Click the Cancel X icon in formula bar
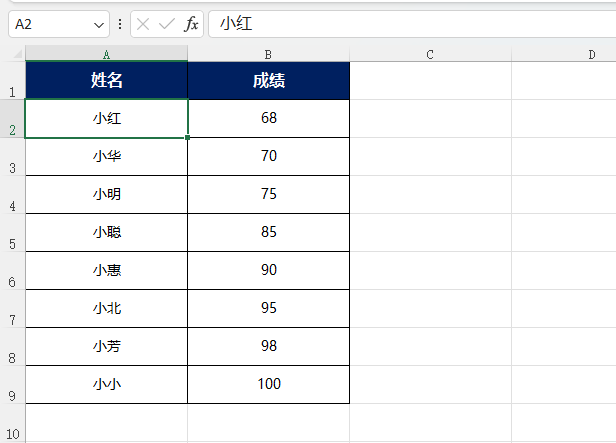The image size is (616, 443). 143,24
